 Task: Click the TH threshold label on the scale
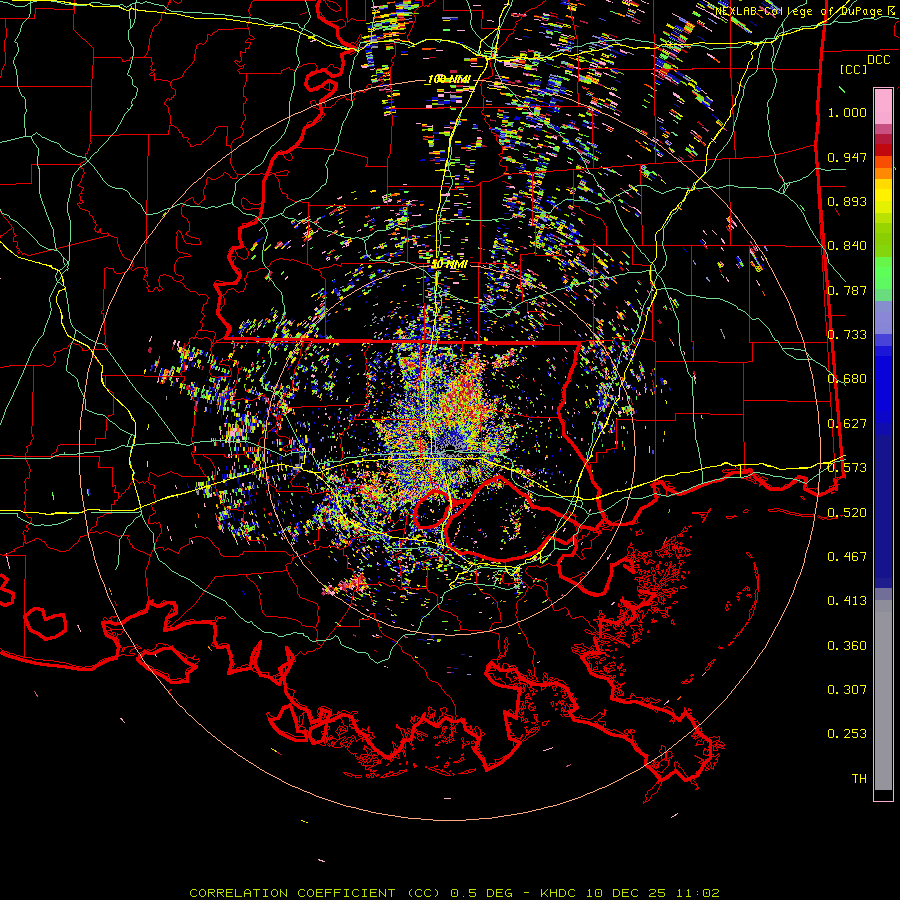(x=859, y=779)
